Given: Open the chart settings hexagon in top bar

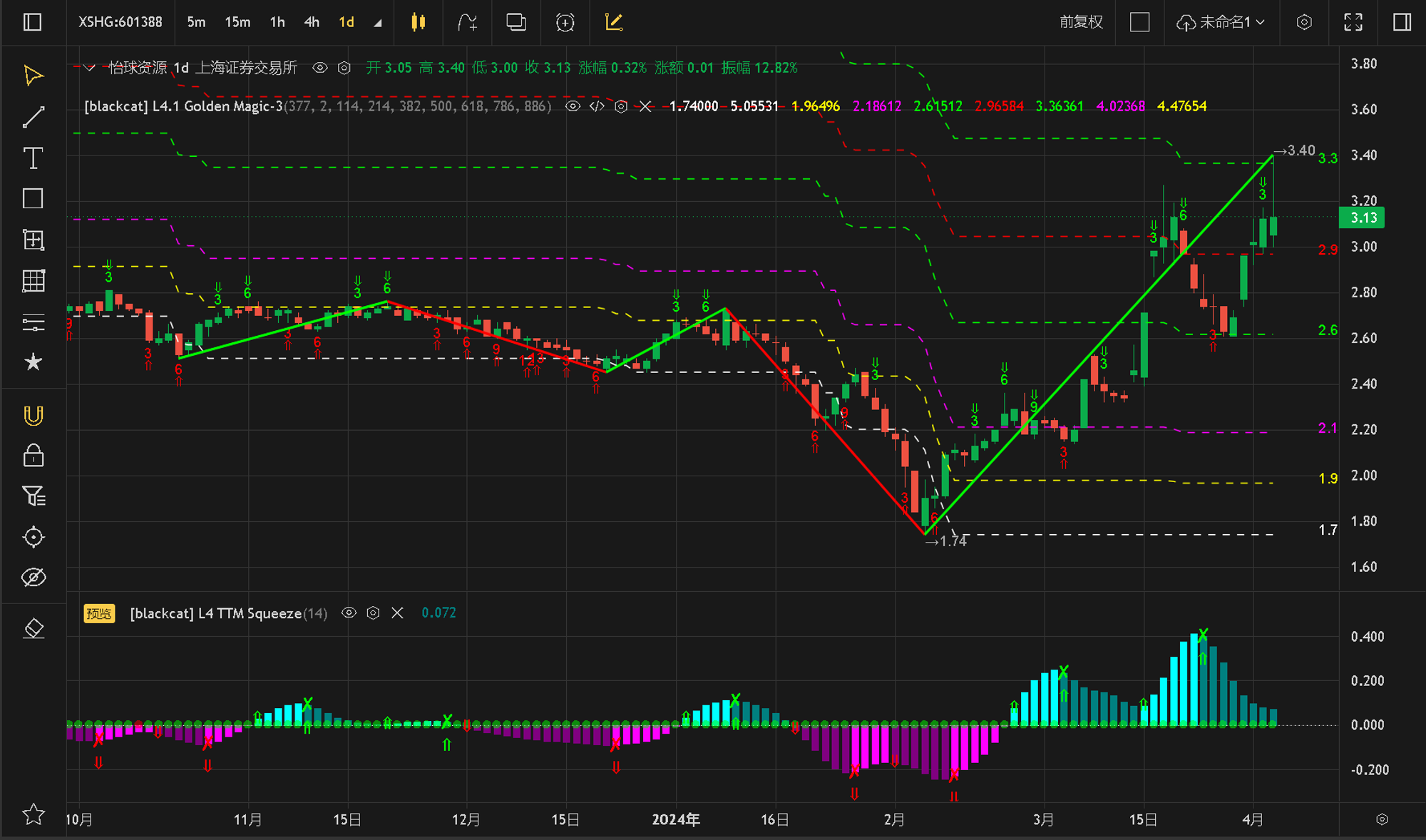Looking at the screenshot, I should pyautogui.click(x=1304, y=22).
